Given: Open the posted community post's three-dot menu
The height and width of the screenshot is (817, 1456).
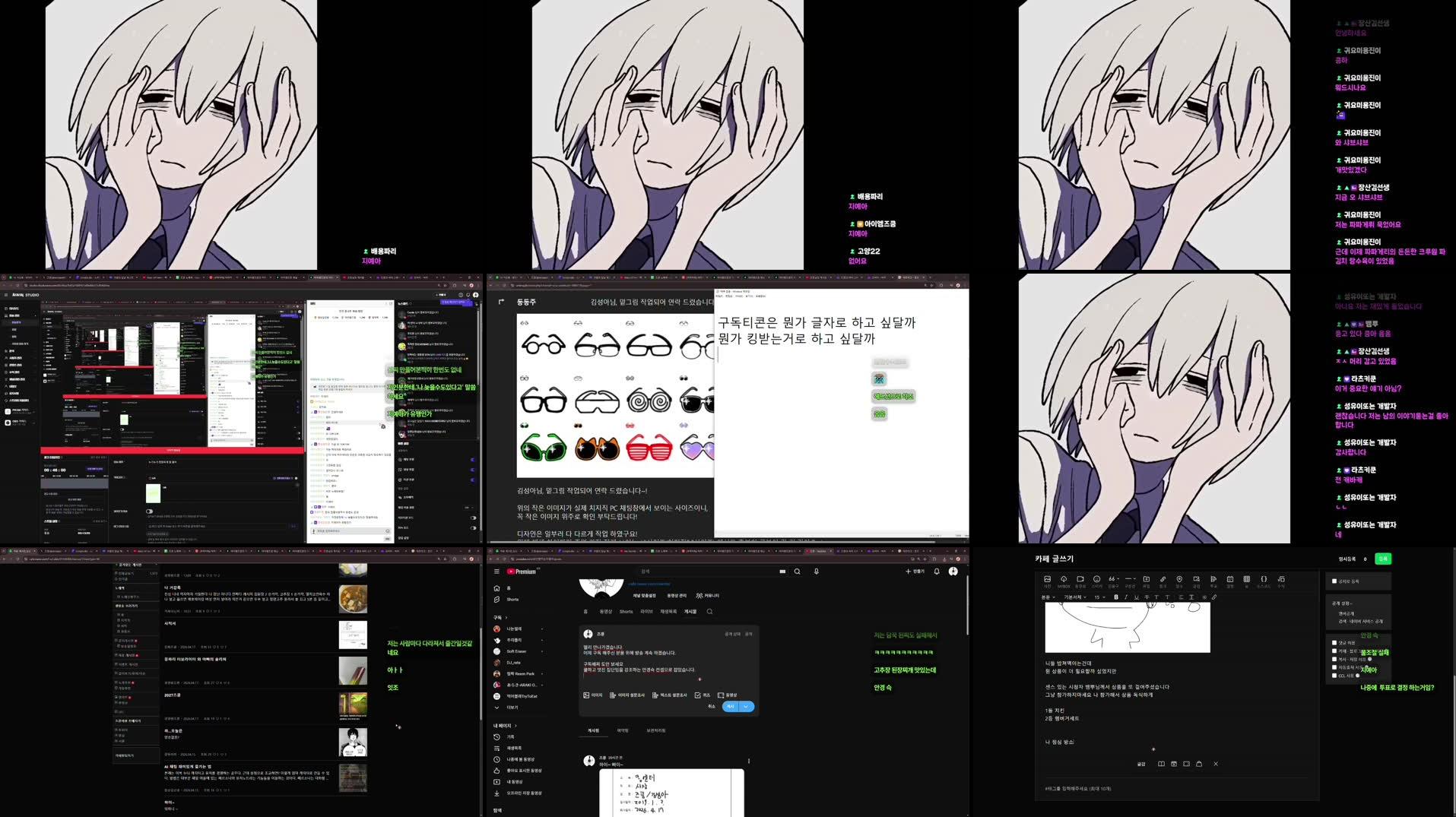Looking at the screenshot, I should [x=749, y=761].
